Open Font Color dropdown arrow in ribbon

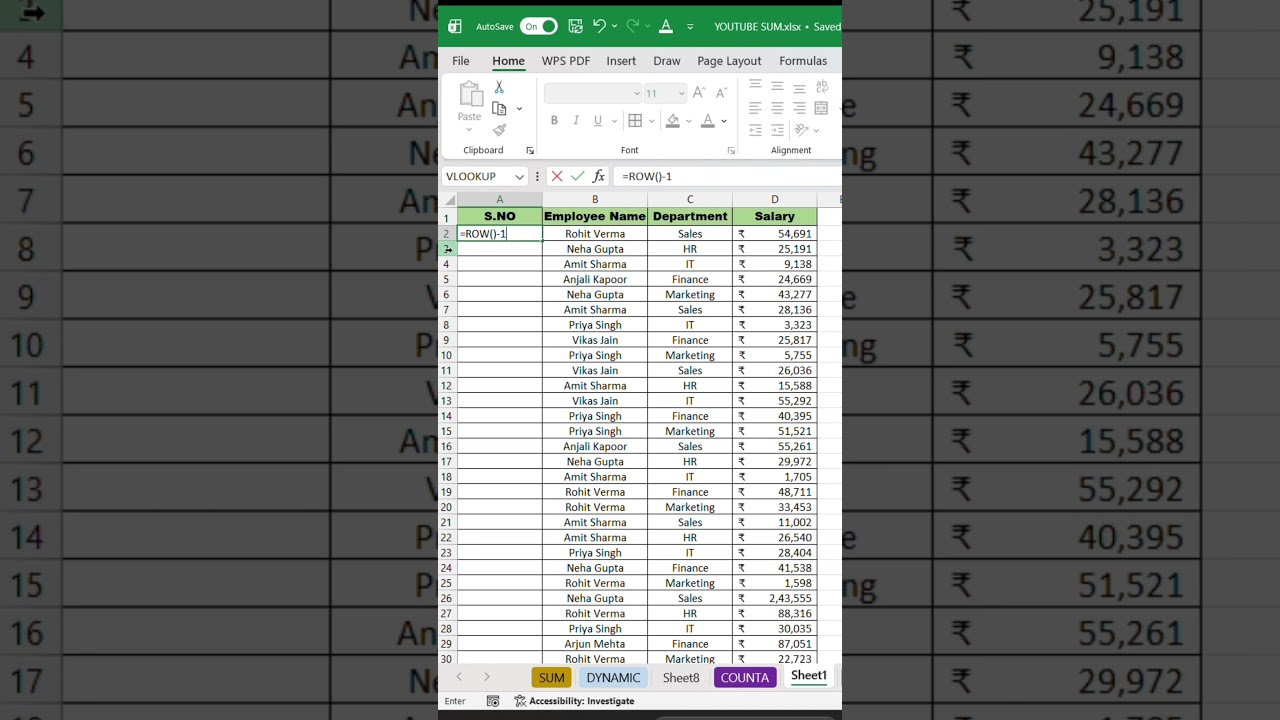tap(724, 121)
